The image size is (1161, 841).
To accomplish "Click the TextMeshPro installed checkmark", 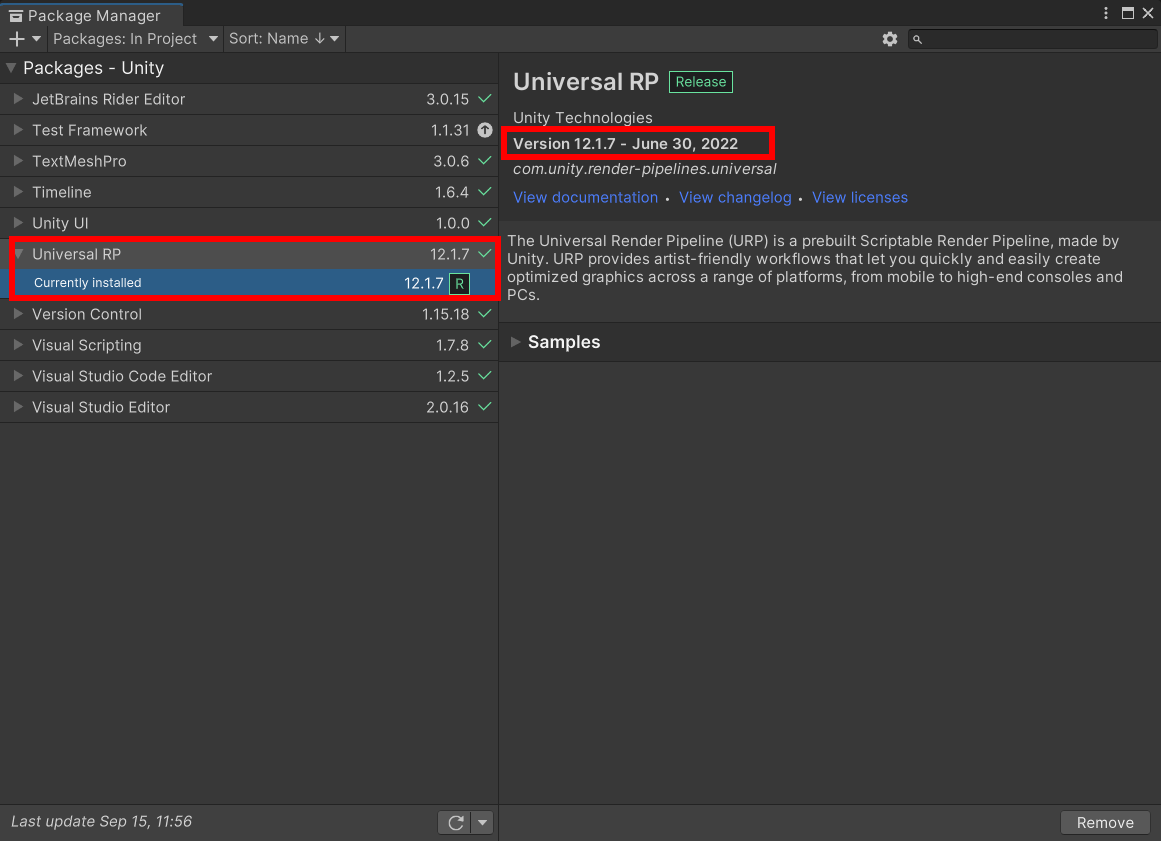I will (485, 161).
